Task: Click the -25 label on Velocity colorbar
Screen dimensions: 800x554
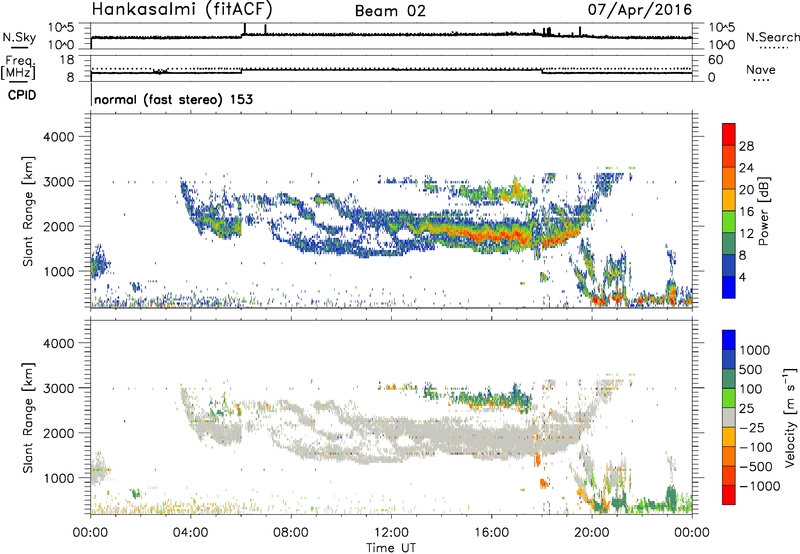Action: (x=752, y=428)
